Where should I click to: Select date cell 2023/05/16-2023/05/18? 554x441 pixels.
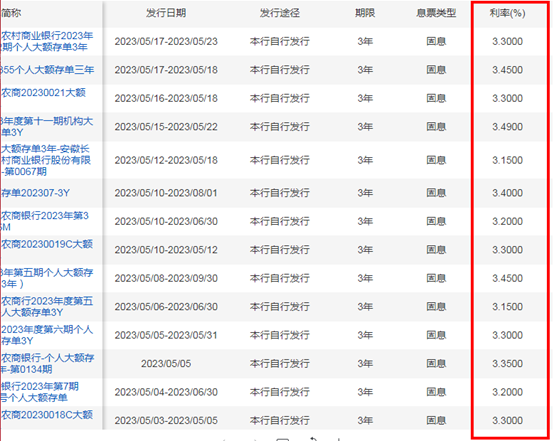(x=166, y=98)
